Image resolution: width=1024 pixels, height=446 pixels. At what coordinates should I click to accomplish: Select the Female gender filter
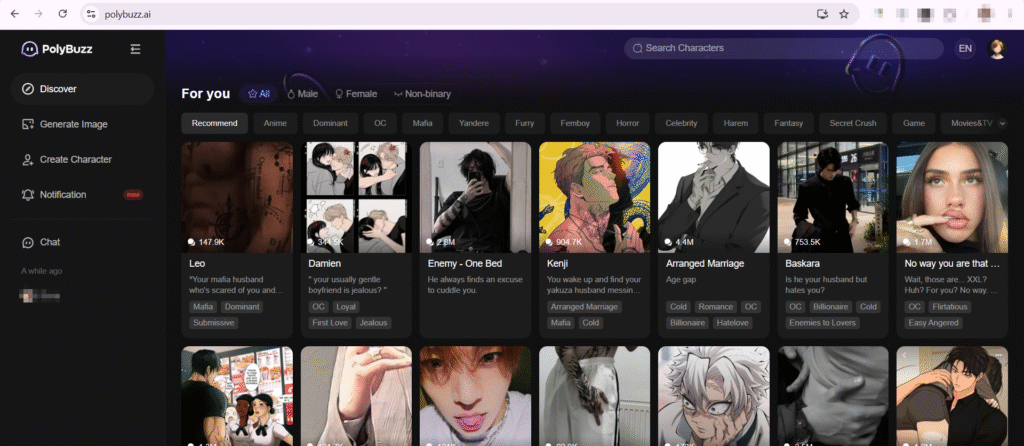(x=356, y=94)
